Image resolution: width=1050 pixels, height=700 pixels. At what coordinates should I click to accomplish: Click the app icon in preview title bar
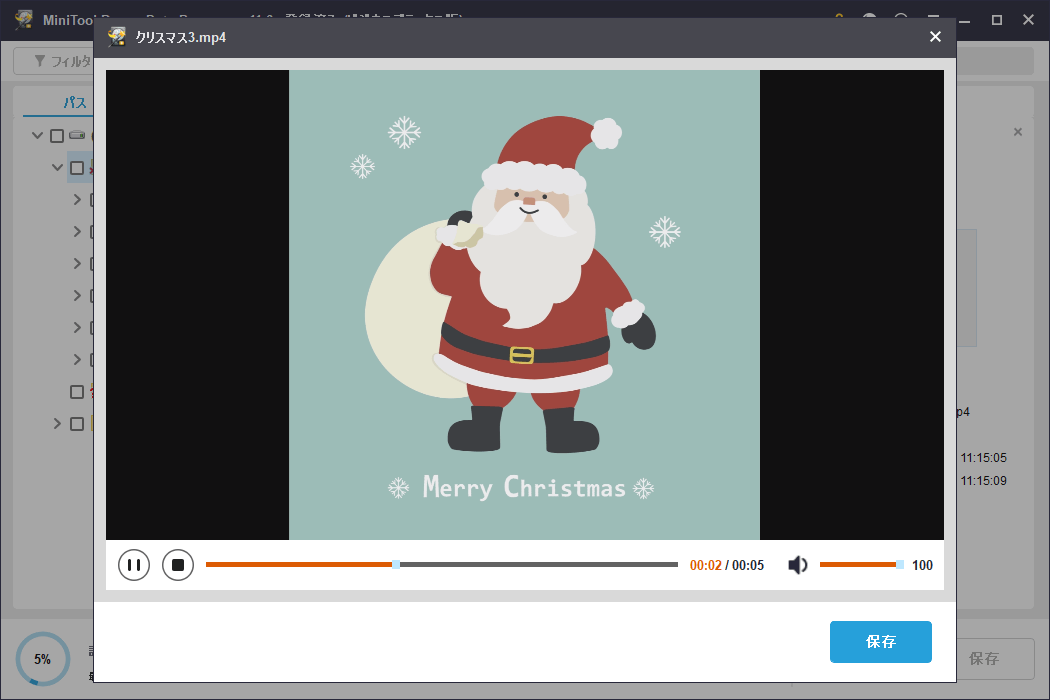pyautogui.click(x=118, y=37)
